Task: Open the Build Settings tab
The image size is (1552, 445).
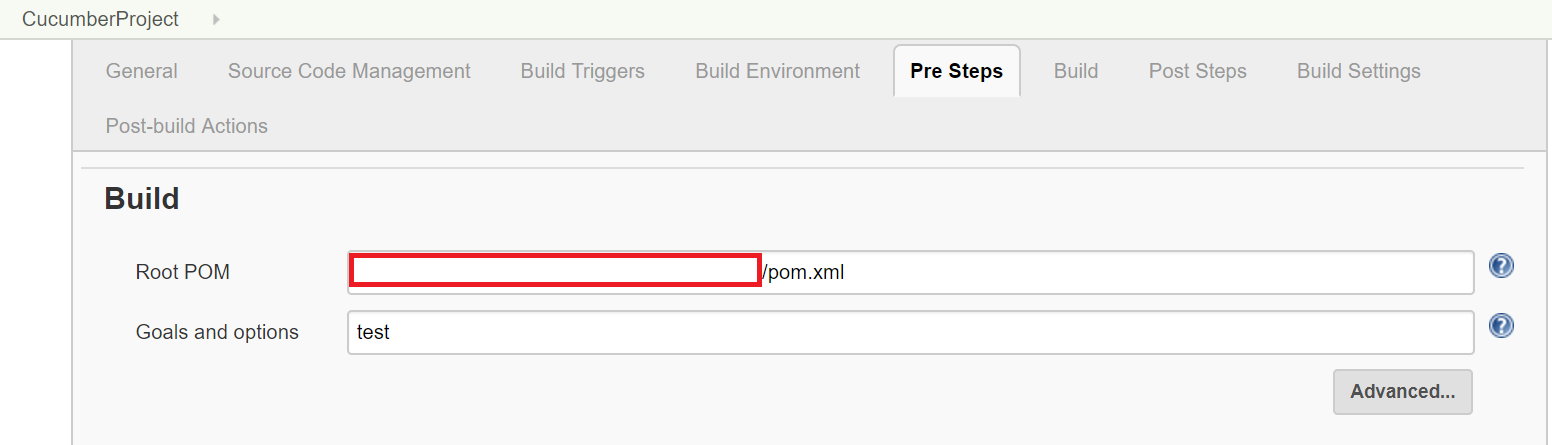Action: (1359, 71)
